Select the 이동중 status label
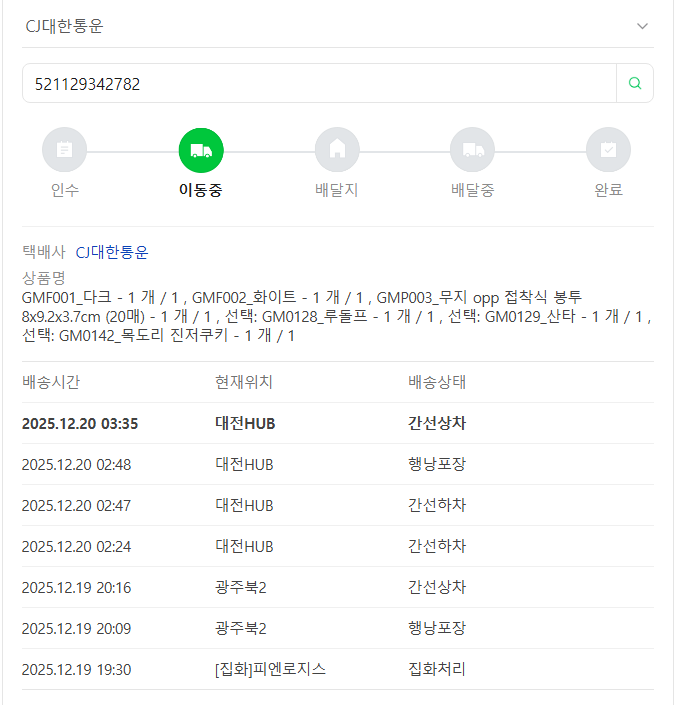The height and width of the screenshot is (705, 676). pyautogui.click(x=201, y=190)
